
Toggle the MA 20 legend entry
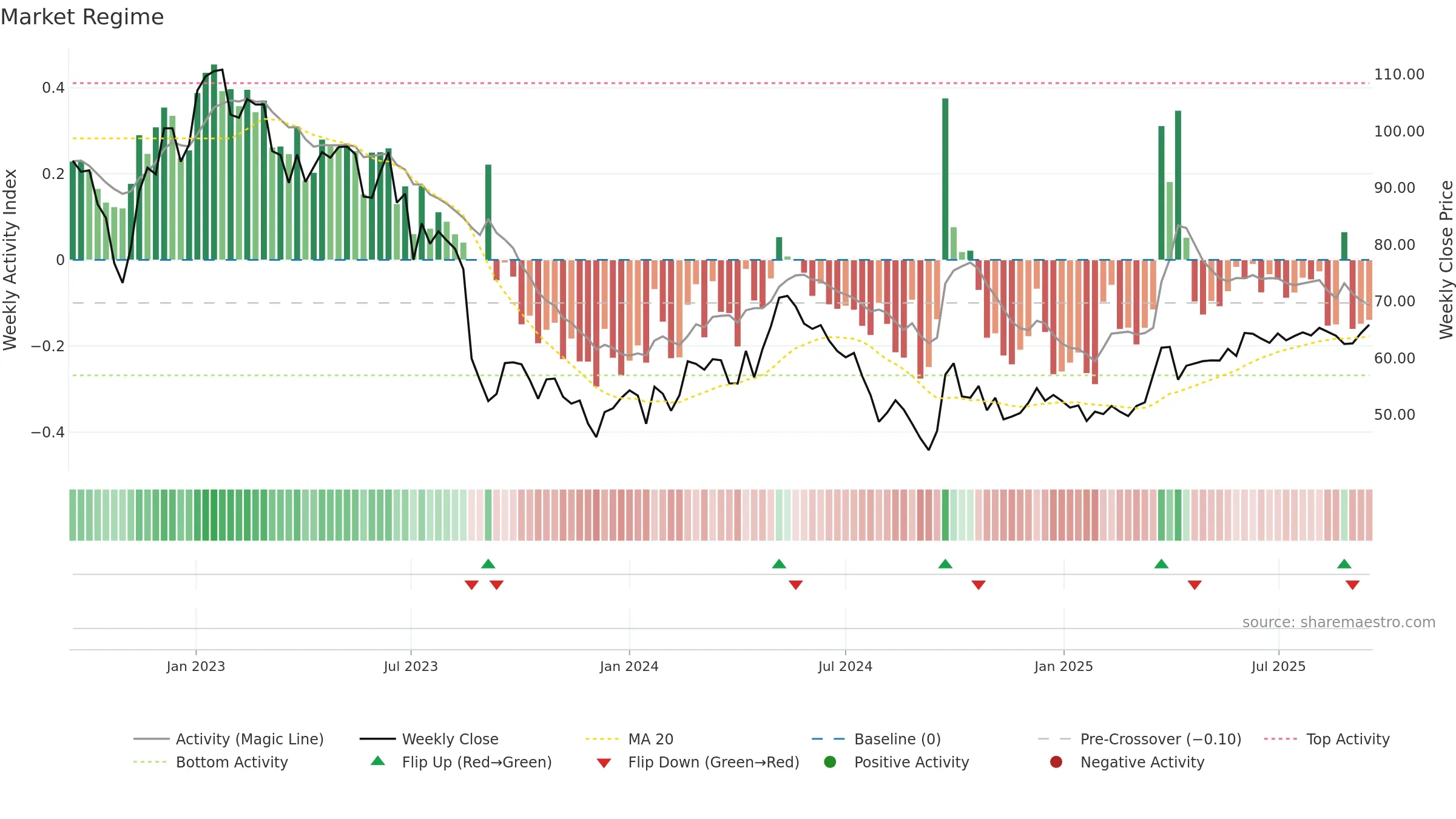pyautogui.click(x=629, y=739)
